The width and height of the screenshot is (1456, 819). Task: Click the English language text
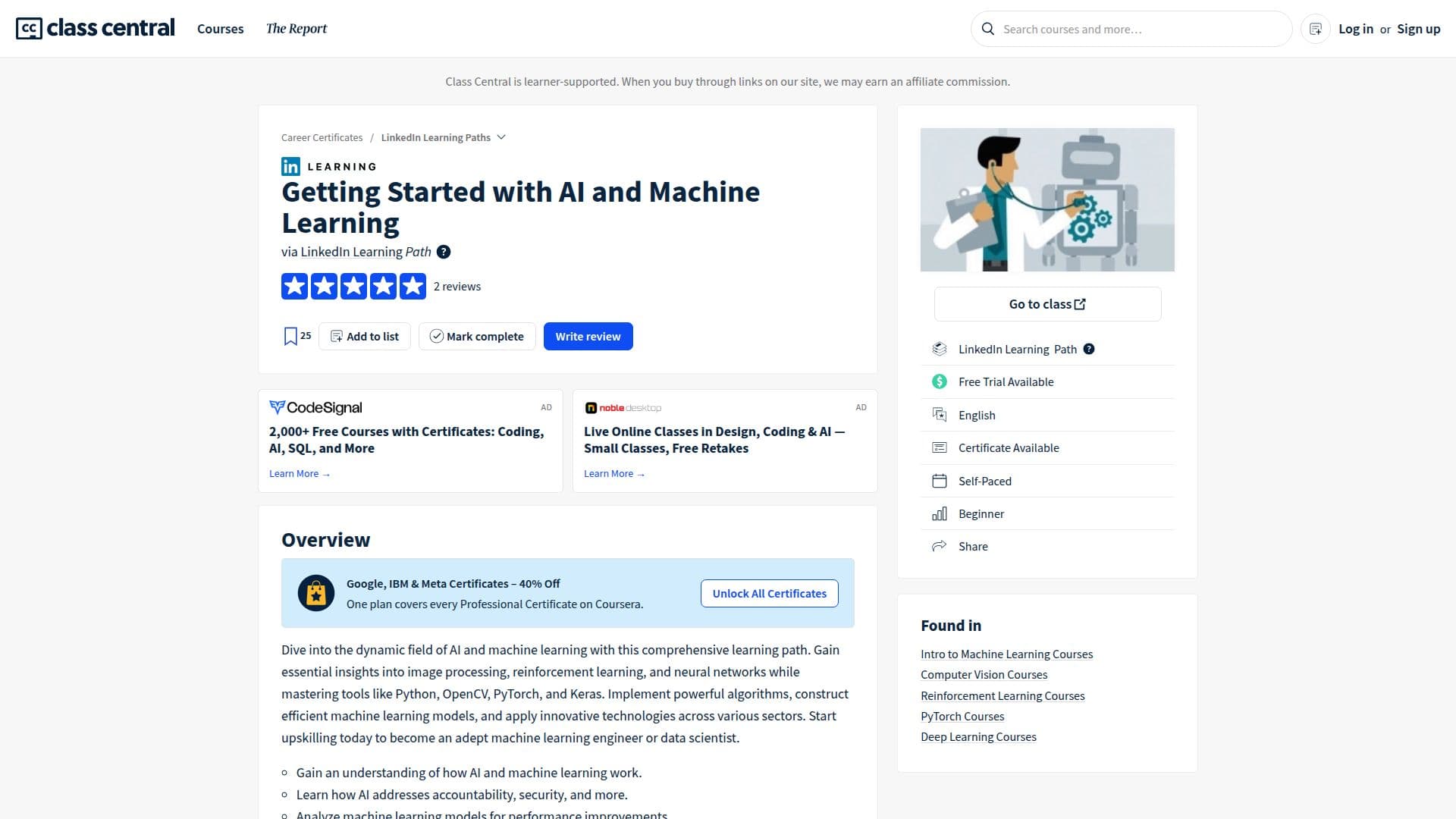977,415
